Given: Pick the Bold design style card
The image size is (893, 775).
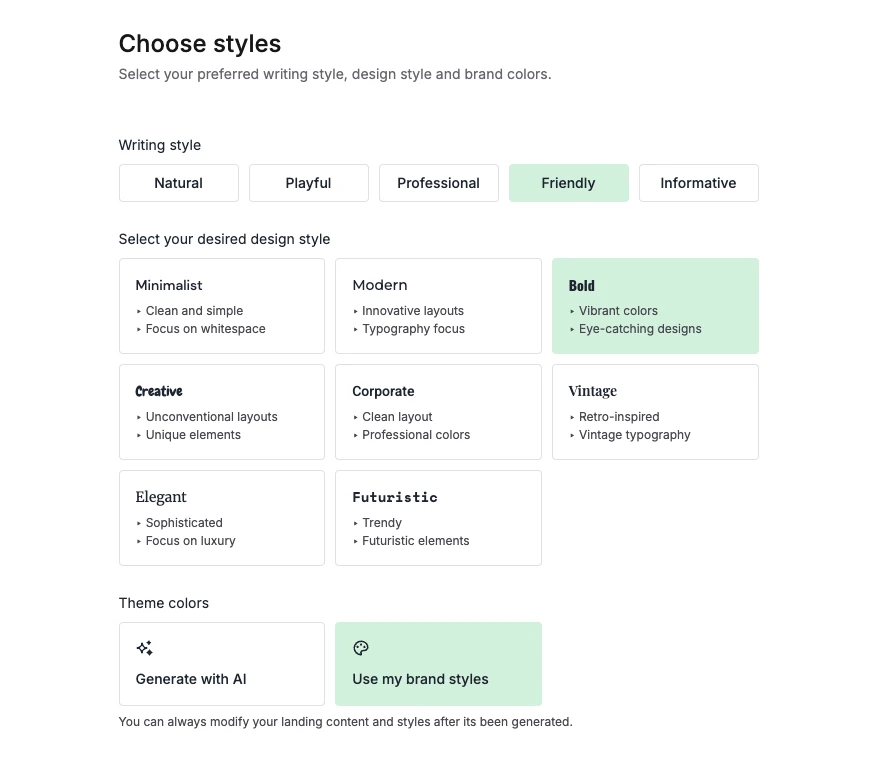Looking at the screenshot, I should [x=655, y=305].
